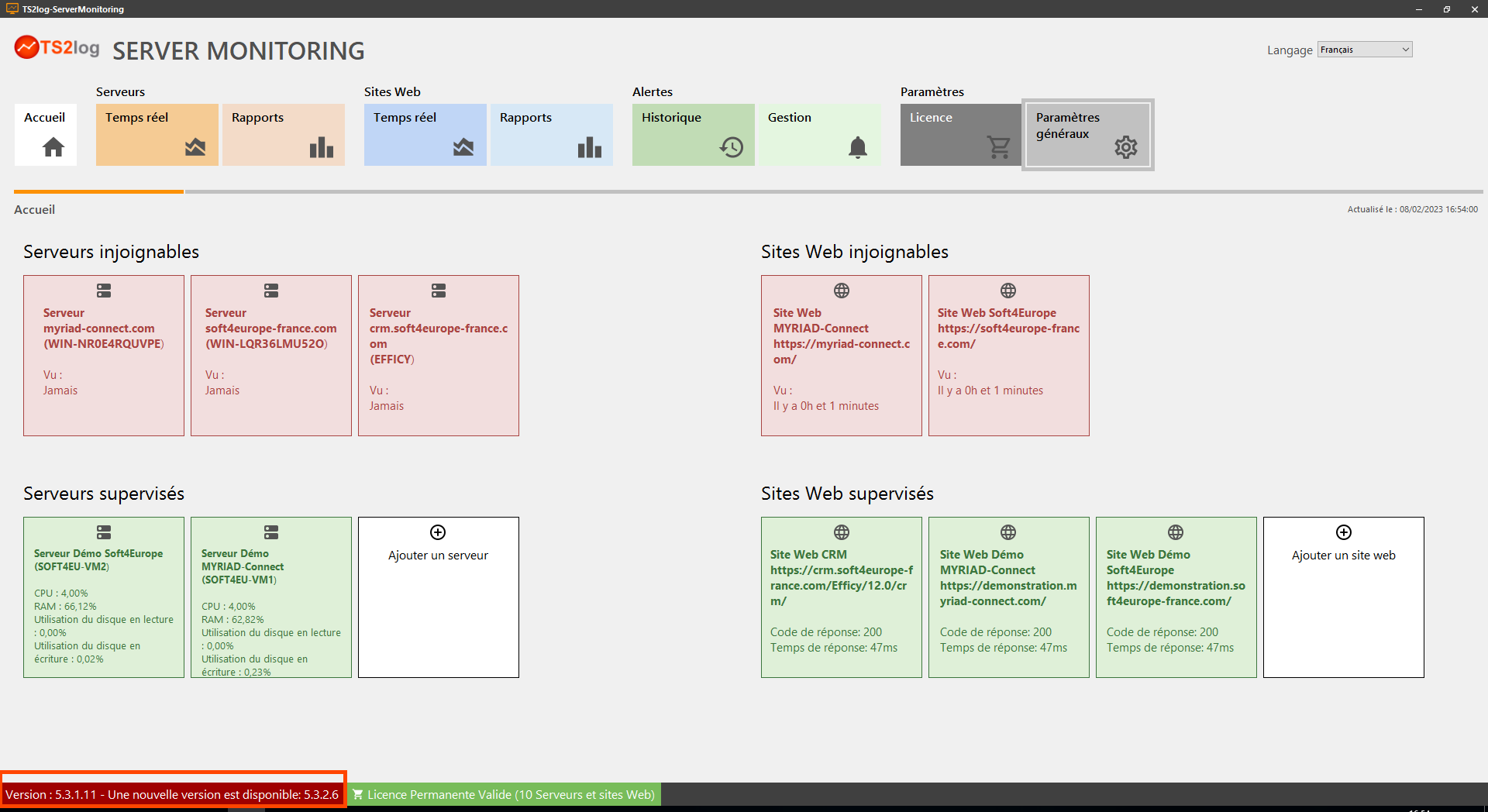Restore the application window
This screenshot has width=1488, height=812.
tap(1446, 9)
